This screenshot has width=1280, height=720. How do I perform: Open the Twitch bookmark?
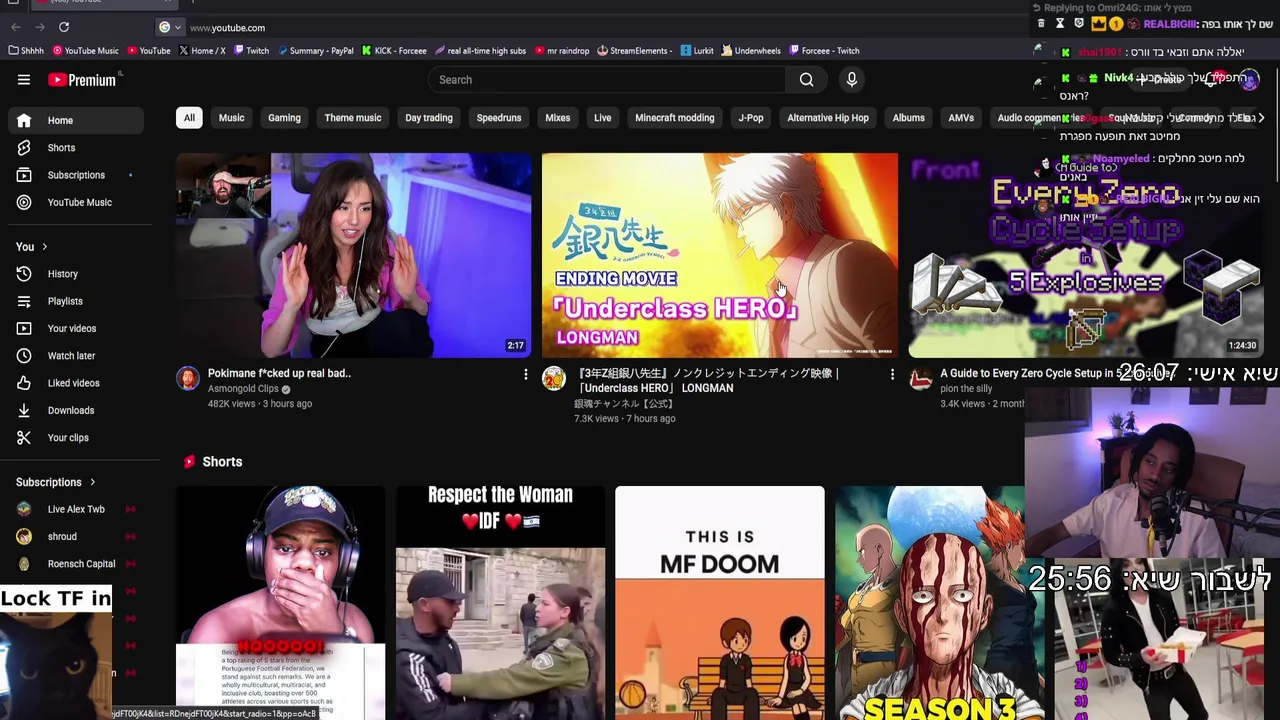coord(251,51)
